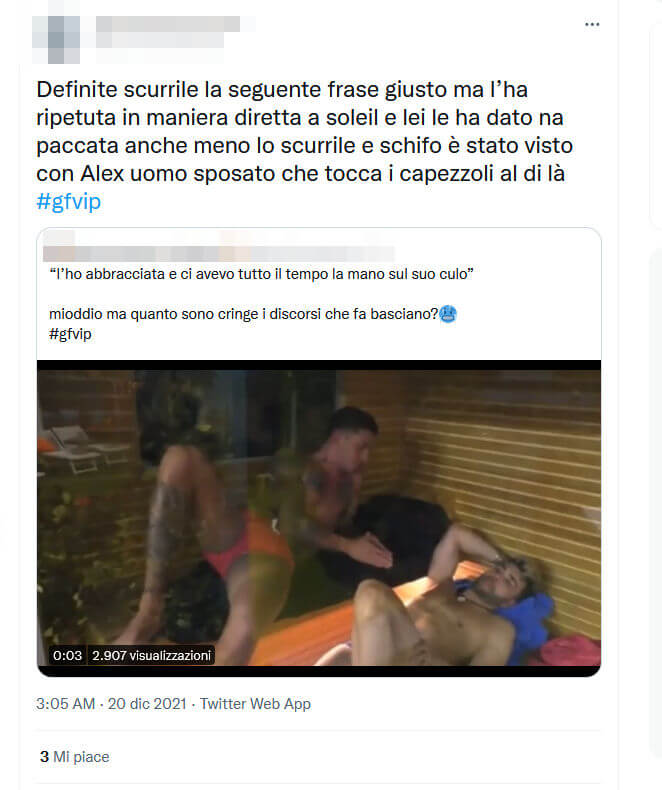Click the quote “l'ho abbracciata e ci avevo…”
Screen dimensions: 662x790
(x=261, y=274)
